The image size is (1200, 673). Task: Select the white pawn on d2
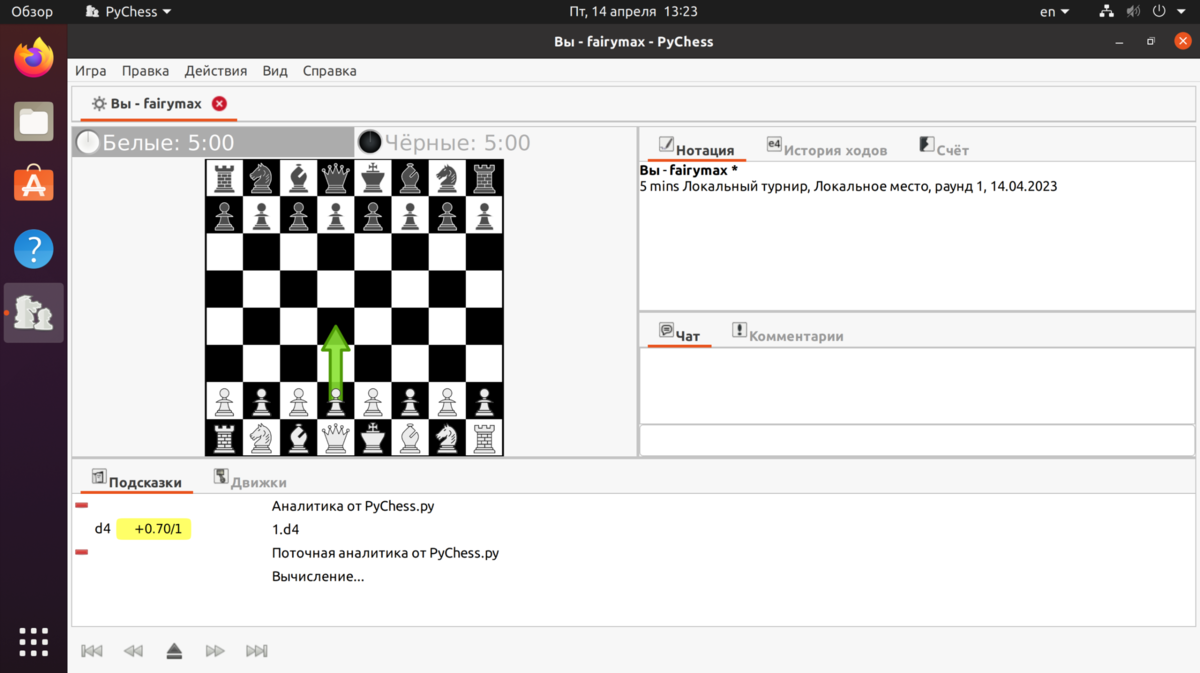click(x=336, y=401)
